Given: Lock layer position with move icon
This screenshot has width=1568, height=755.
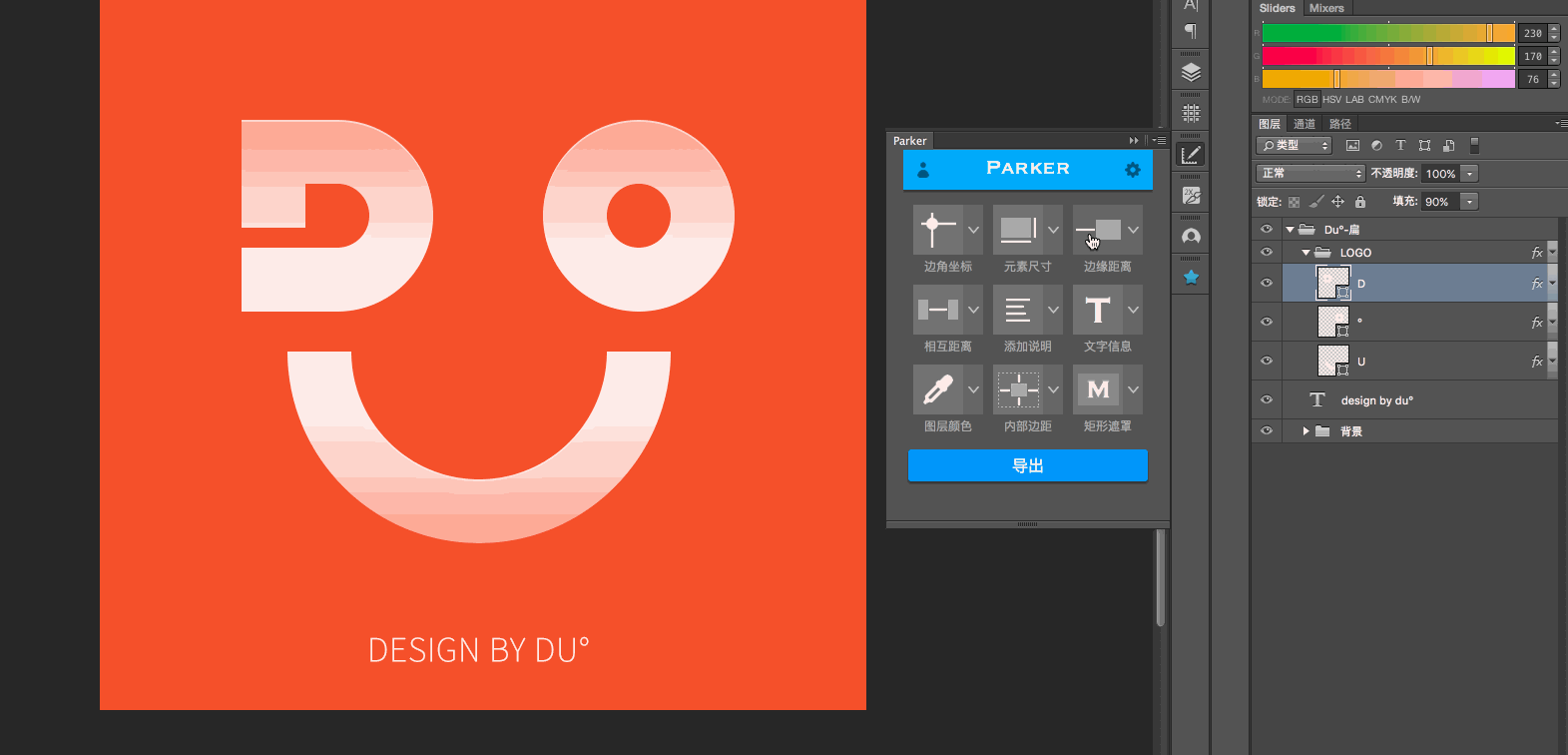Looking at the screenshot, I should tap(1337, 202).
